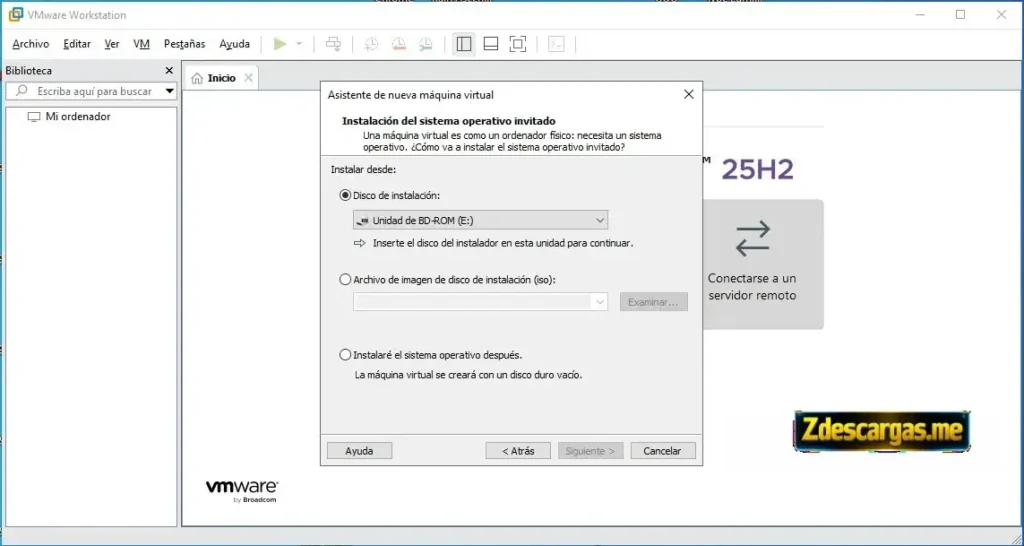This screenshot has height=546, width=1024.
Task: Open the Unidad de BD-ROM (E:) dropdown
Action: [x=480, y=220]
